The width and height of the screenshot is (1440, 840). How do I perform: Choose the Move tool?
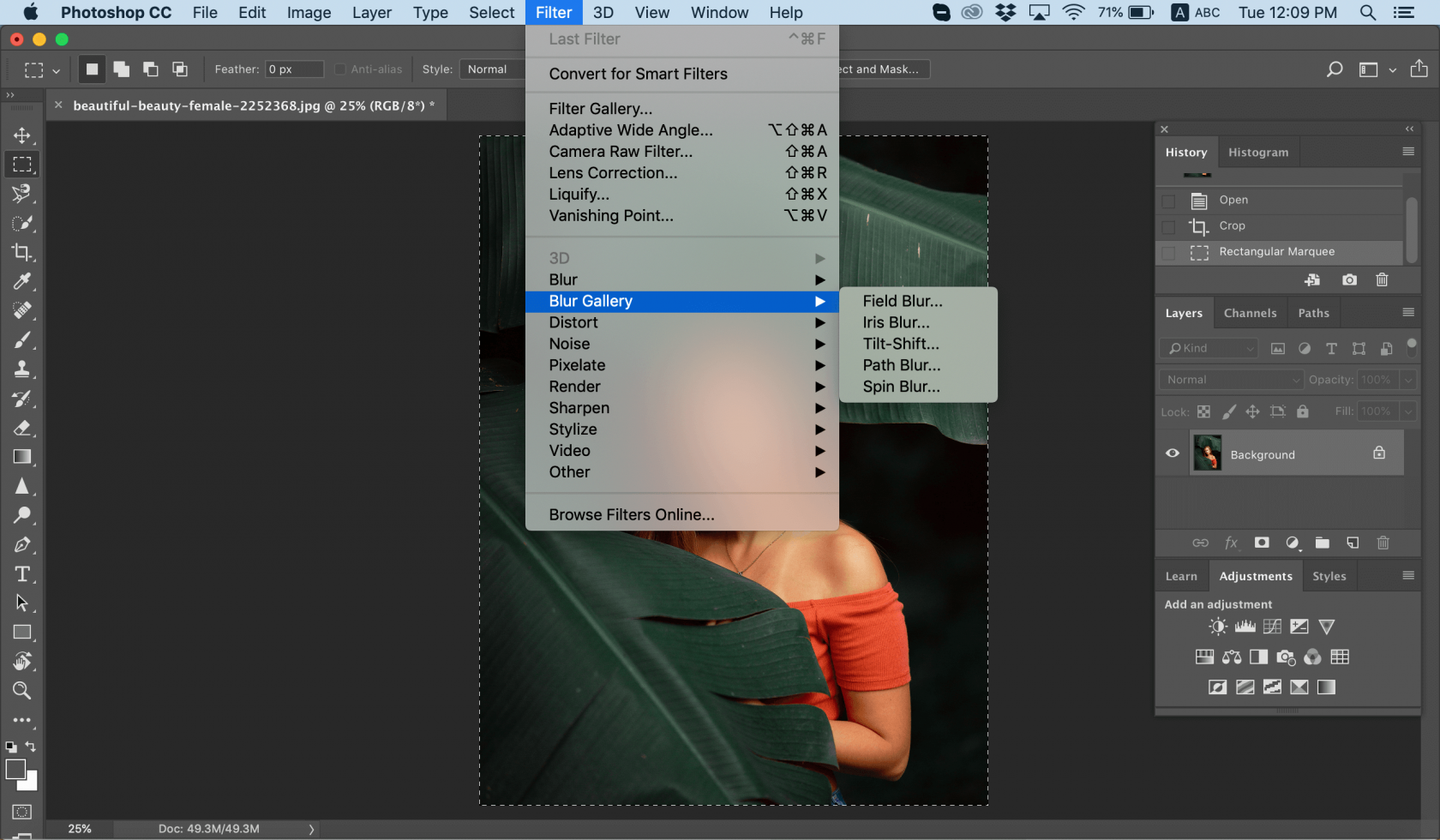[x=22, y=135]
